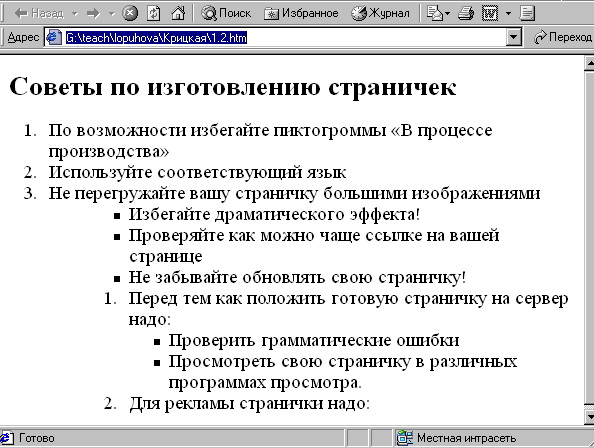Click the vertical scrollbar up arrow
Viewport: 594px width, 448px height.
589,64
